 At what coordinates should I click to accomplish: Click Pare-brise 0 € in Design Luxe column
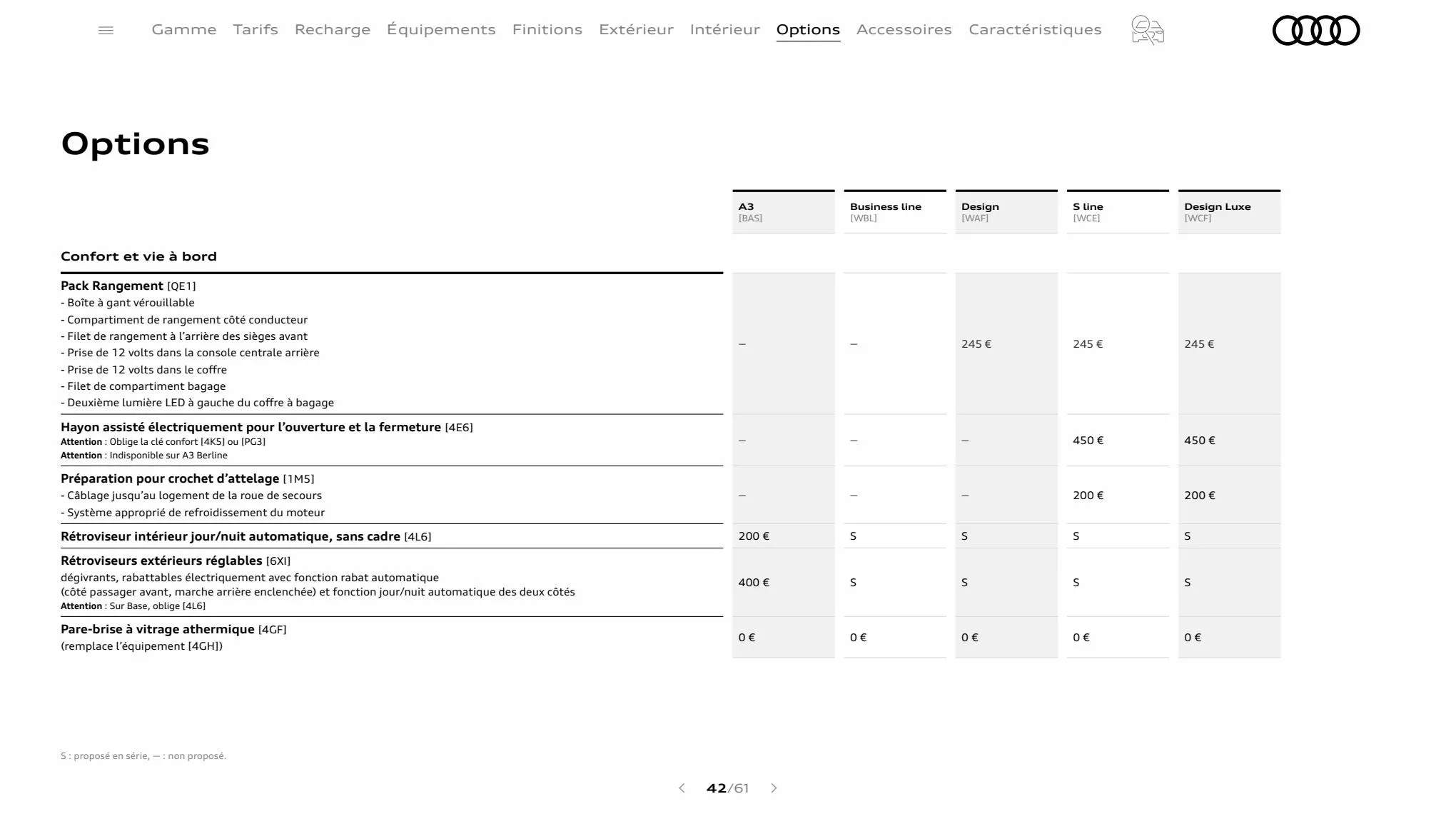pos(1193,638)
